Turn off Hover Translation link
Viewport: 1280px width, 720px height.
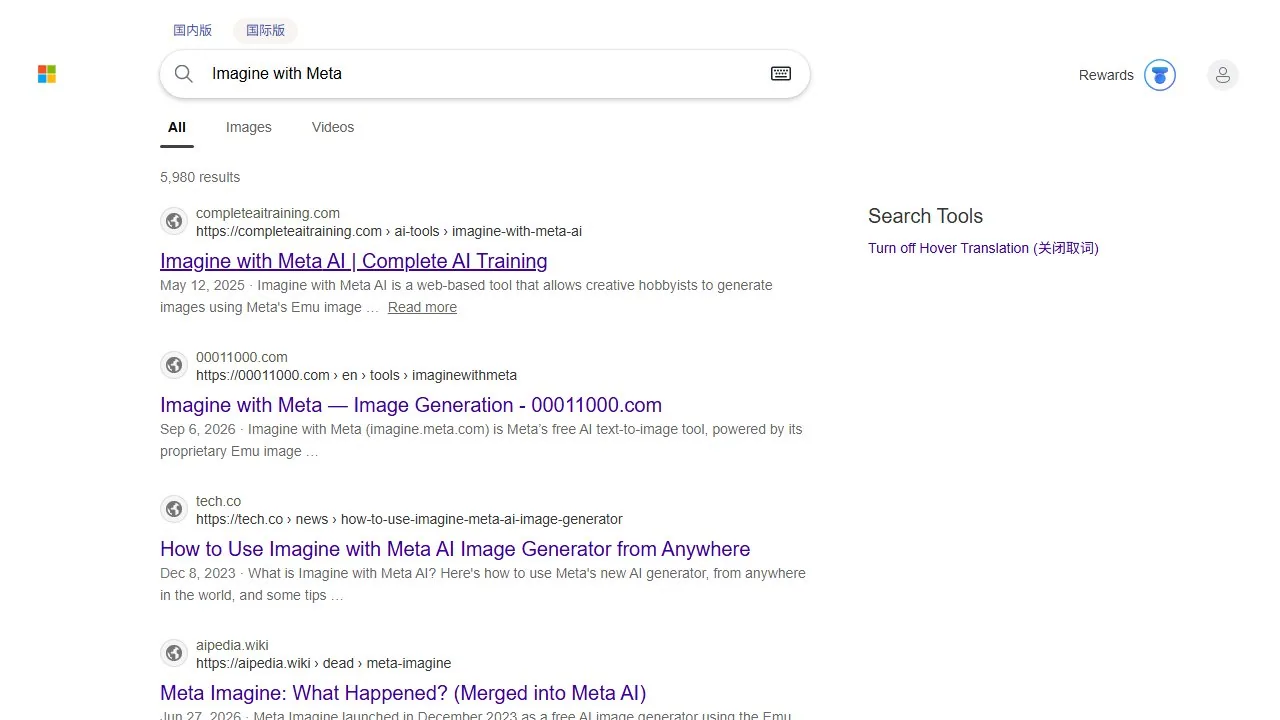point(983,248)
